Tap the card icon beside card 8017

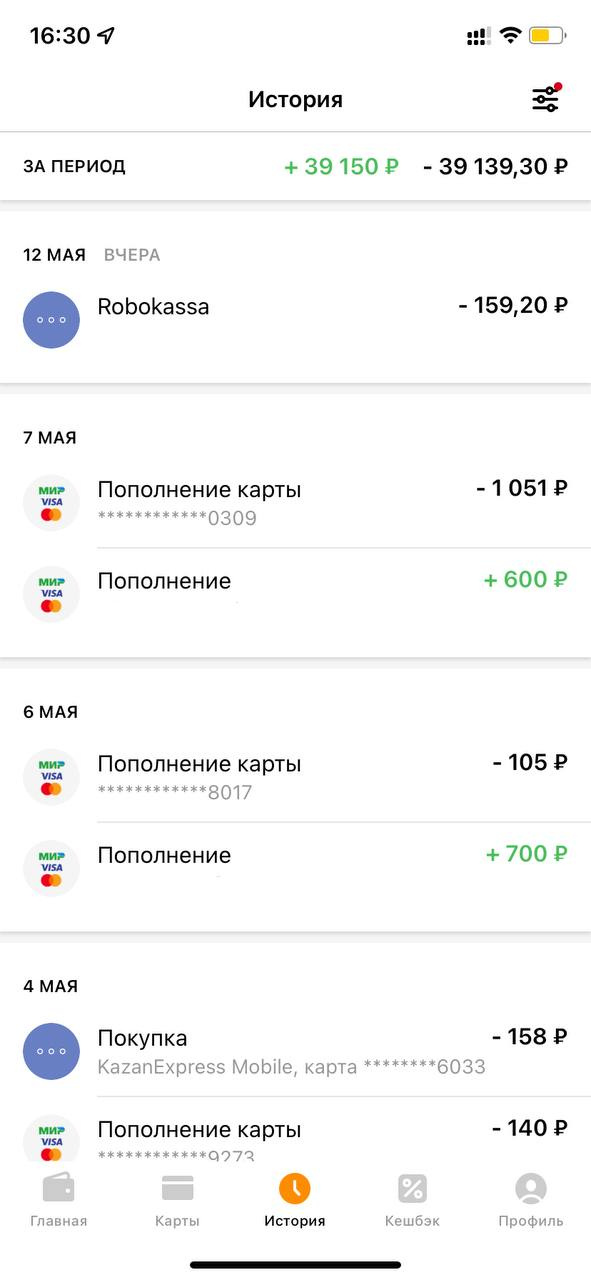pyautogui.click(x=51, y=777)
